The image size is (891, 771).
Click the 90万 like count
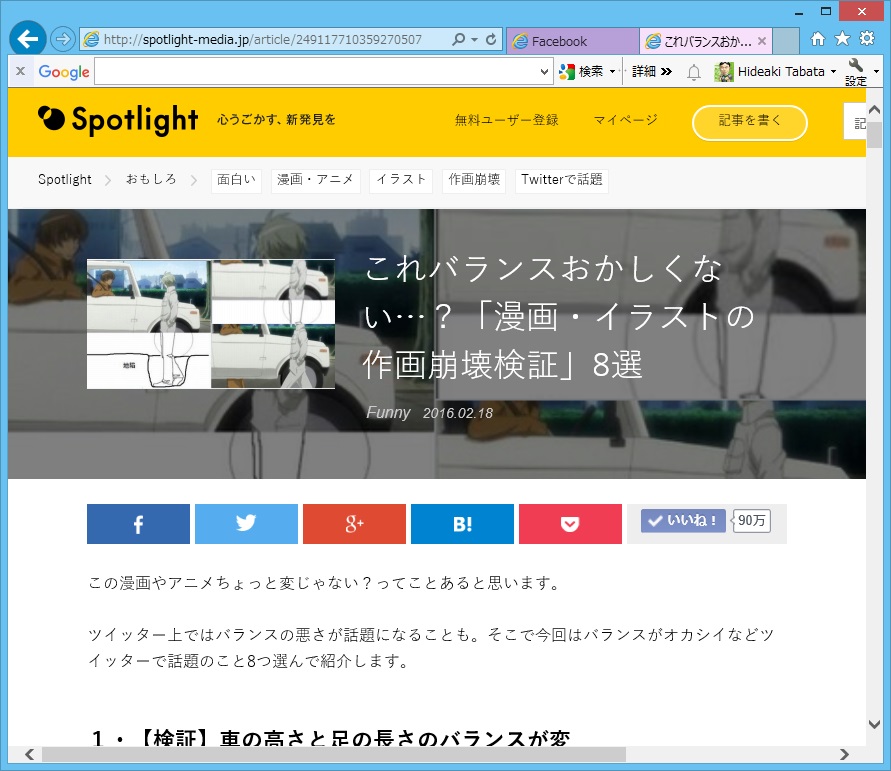[751, 520]
